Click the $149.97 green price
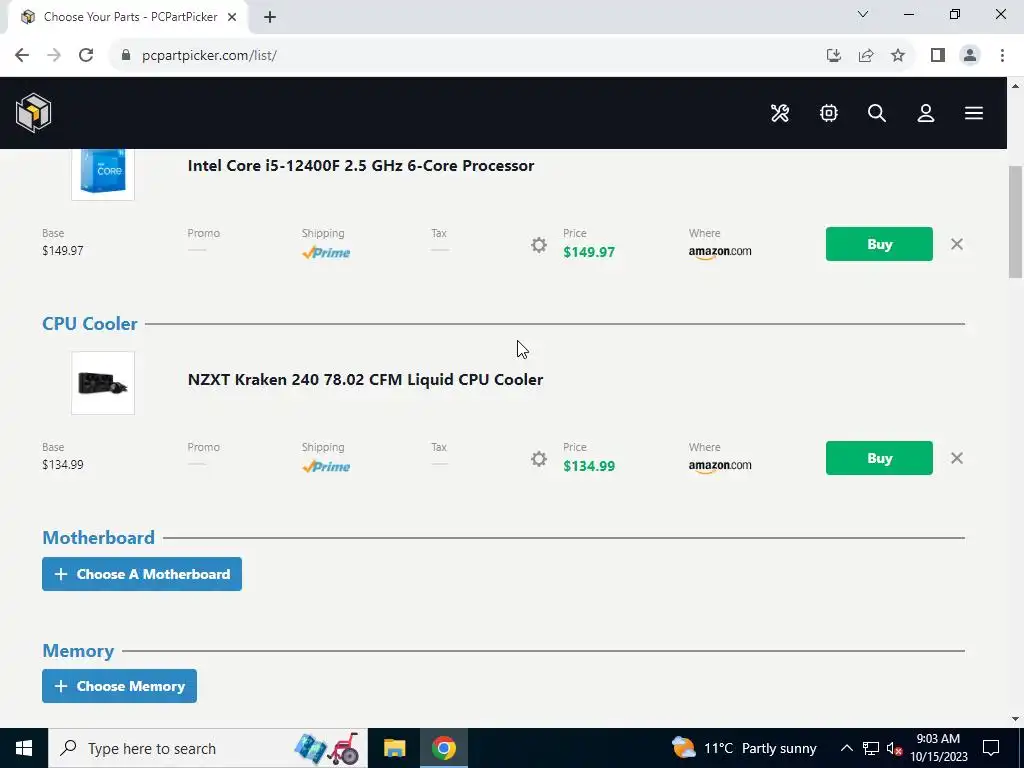 point(589,252)
